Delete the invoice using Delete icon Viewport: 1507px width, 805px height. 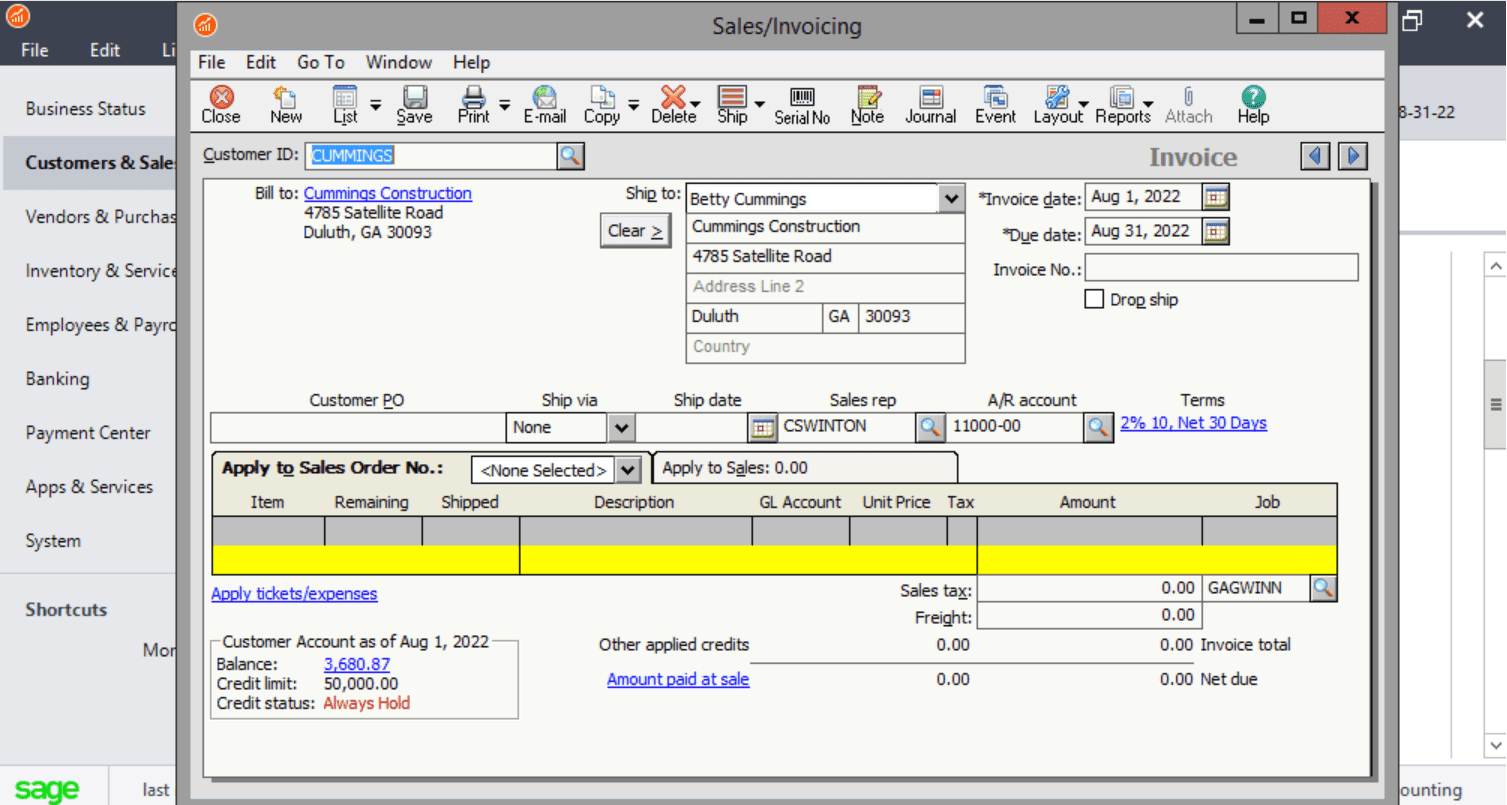pos(673,105)
